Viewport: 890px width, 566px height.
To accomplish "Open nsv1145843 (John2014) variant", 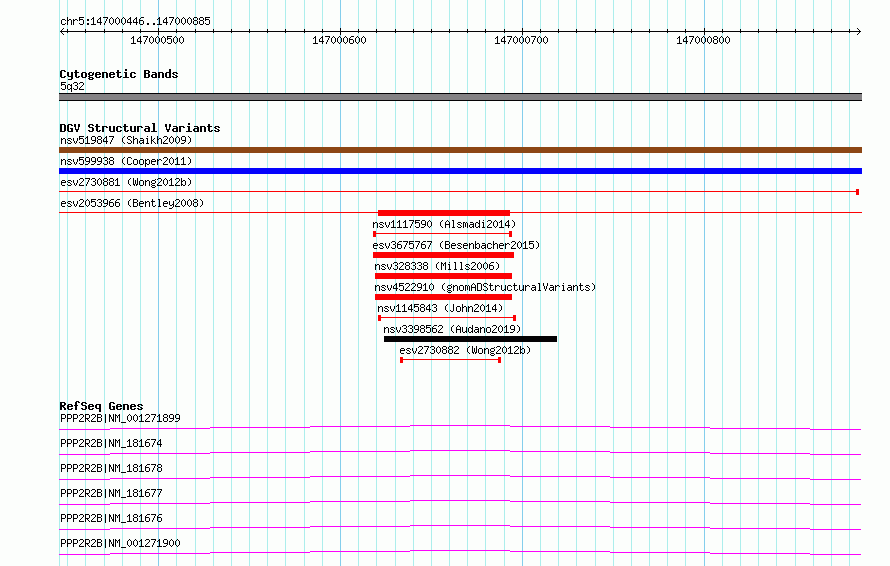I will (x=440, y=308).
